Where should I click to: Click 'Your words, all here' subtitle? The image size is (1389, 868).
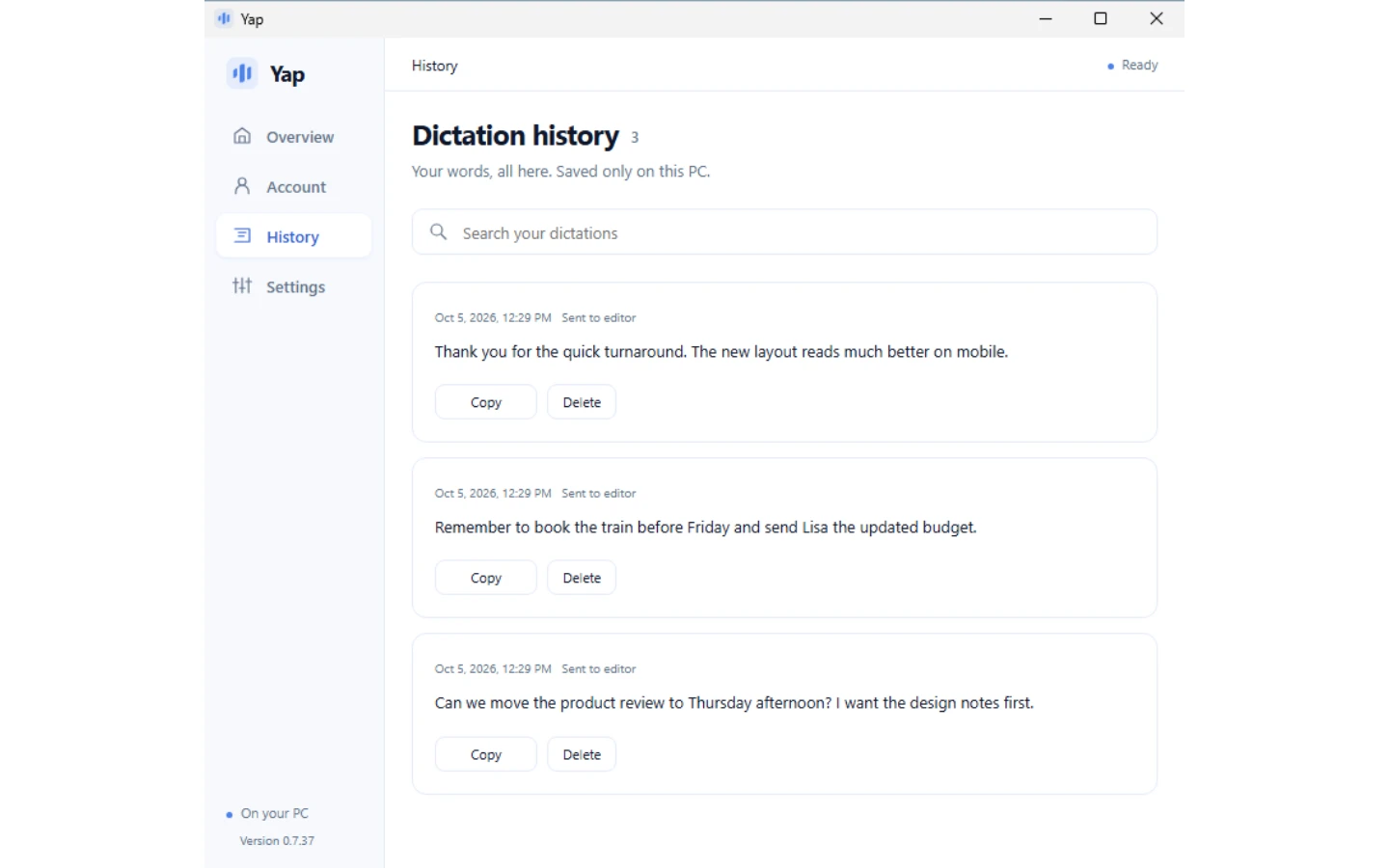coord(560,172)
